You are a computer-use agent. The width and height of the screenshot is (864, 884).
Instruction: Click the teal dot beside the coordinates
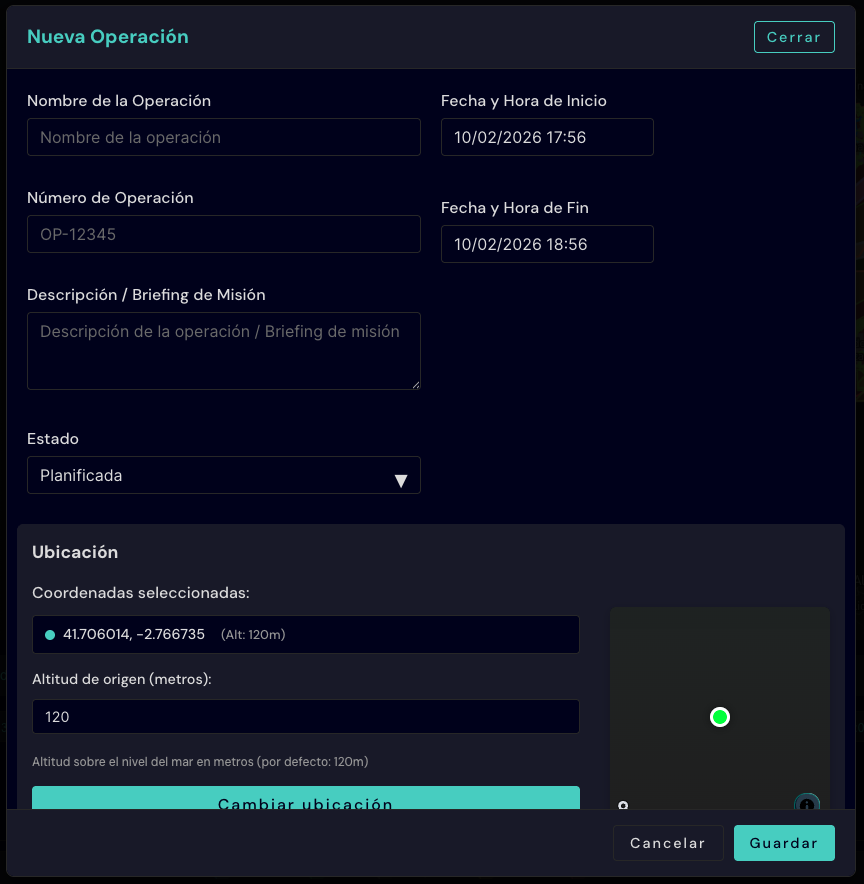(x=50, y=635)
